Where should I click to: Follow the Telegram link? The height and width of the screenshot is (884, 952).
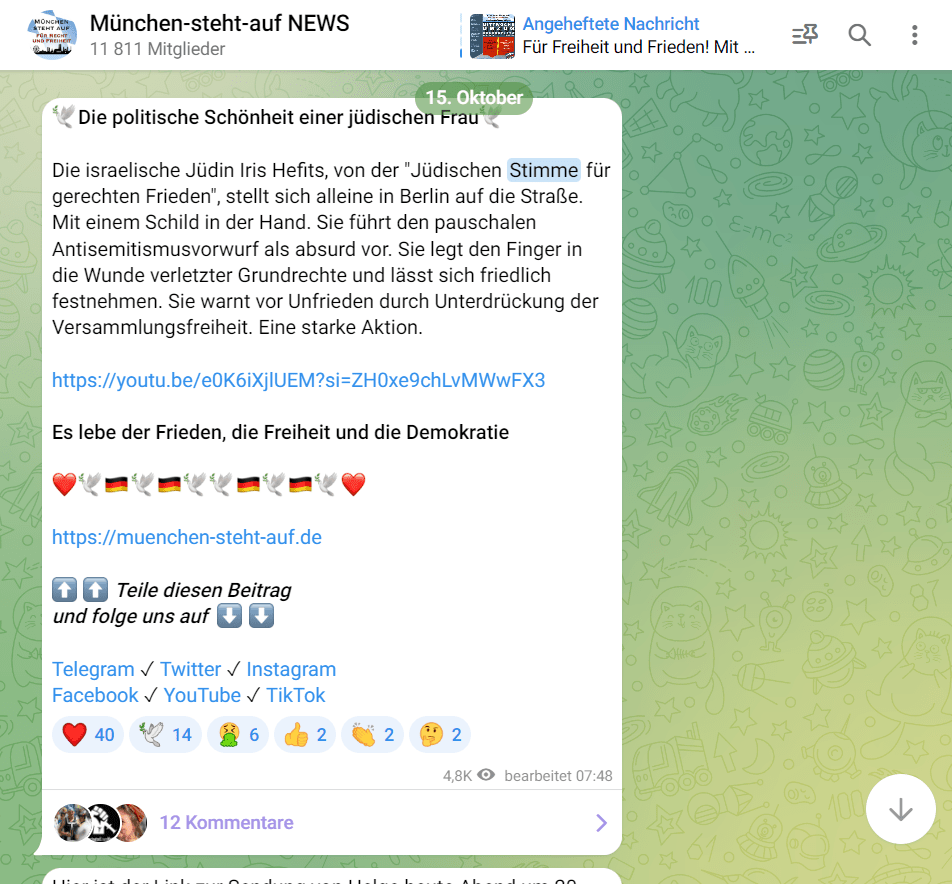tap(93, 669)
